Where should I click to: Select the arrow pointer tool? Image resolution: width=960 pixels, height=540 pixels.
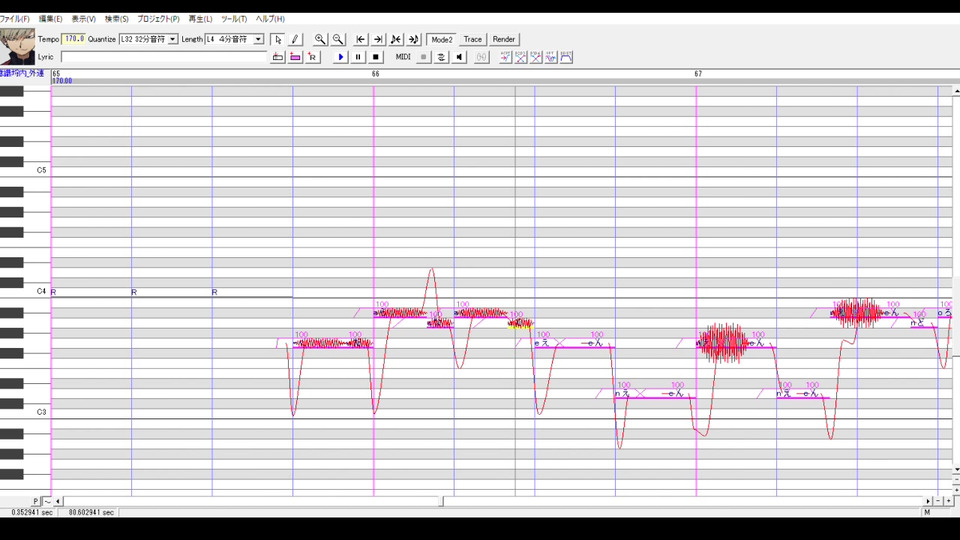point(277,39)
